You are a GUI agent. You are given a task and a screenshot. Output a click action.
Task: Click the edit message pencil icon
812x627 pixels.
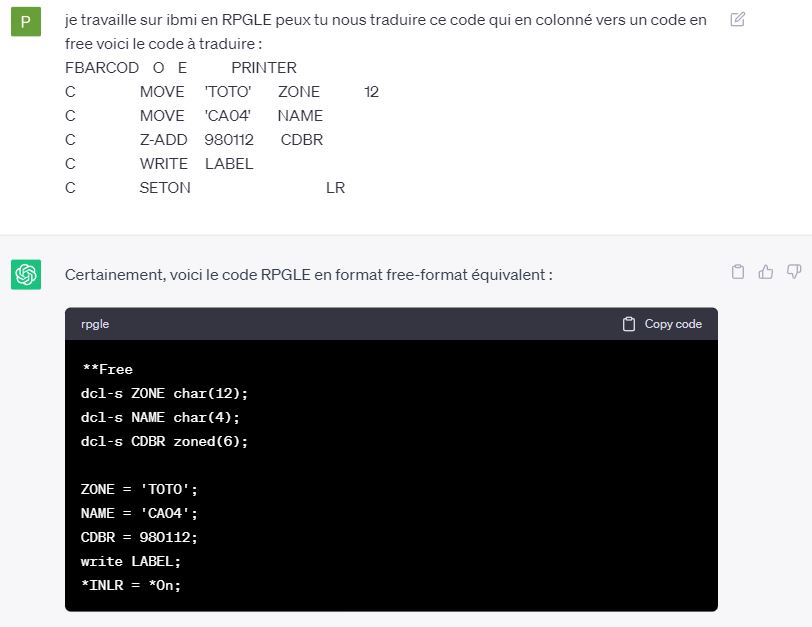click(x=737, y=19)
